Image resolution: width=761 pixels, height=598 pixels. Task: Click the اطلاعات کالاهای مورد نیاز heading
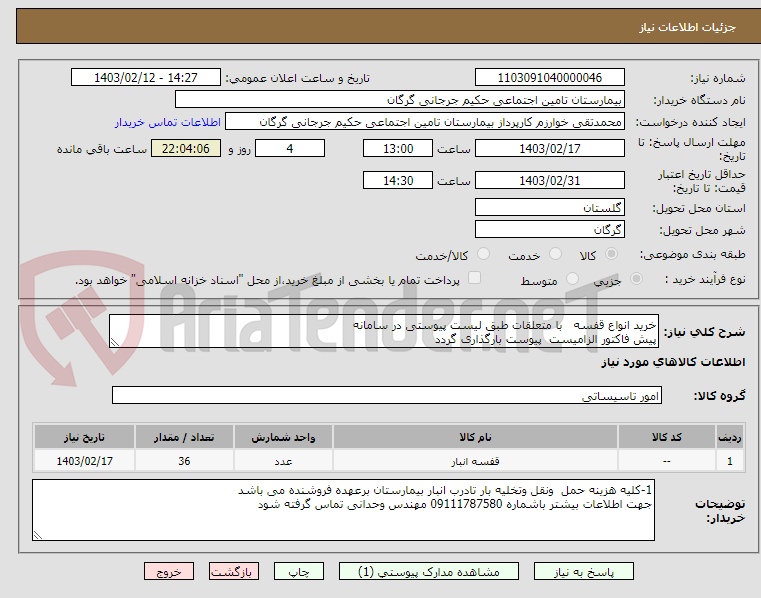click(x=673, y=362)
